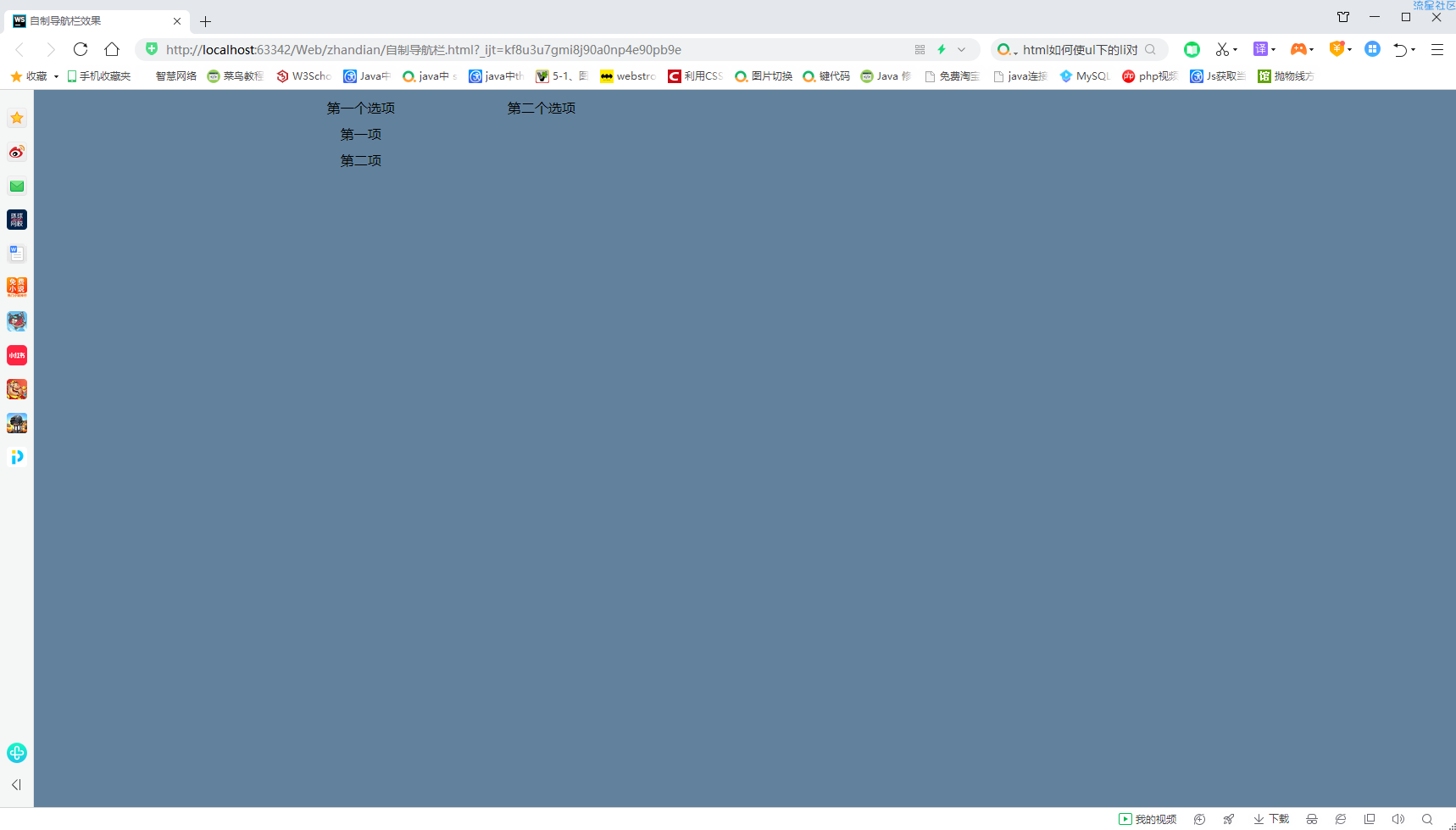Screen dimensions: 1456x830
Task: Click the purple translate icon
Action: [1260, 49]
